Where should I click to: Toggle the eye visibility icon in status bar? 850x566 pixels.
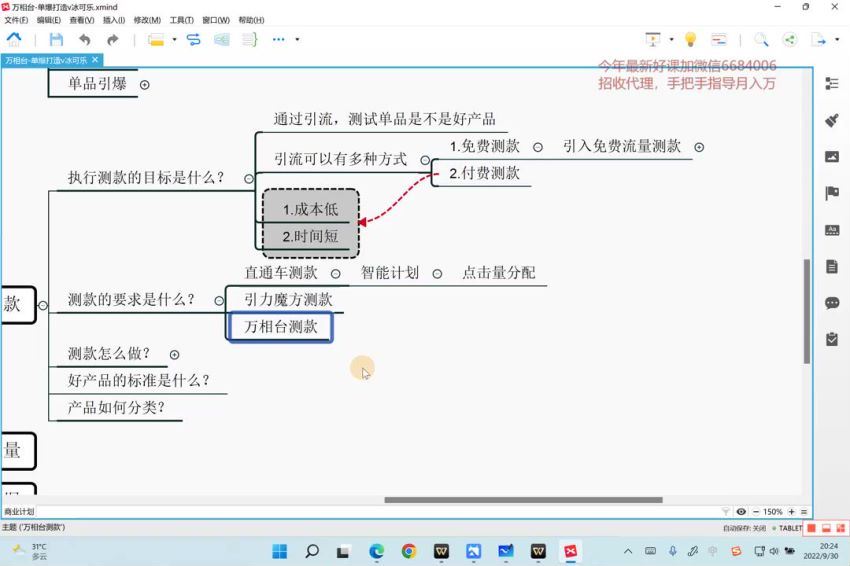click(741, 512)
